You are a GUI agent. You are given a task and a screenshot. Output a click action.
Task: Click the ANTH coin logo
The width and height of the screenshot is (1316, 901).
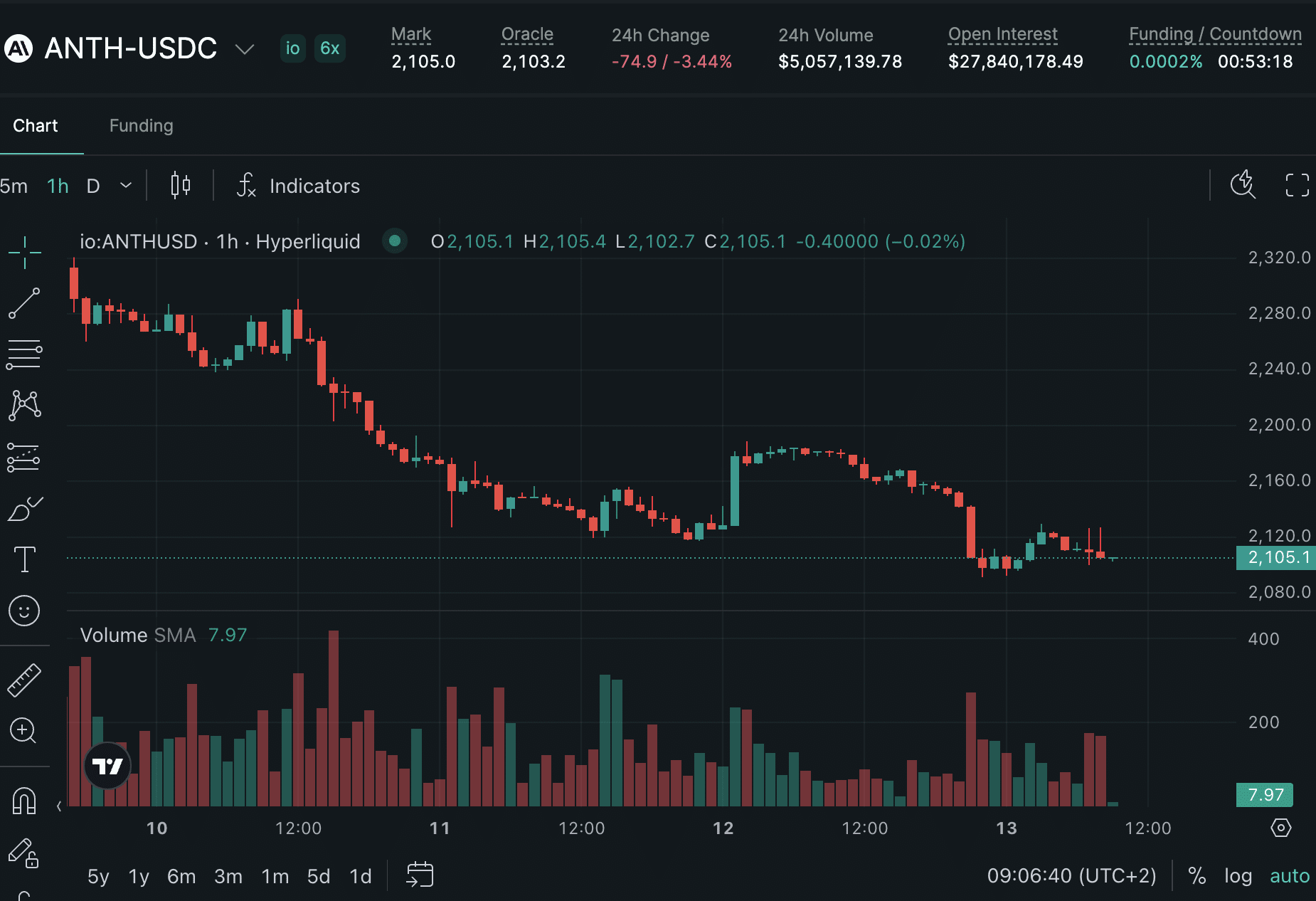[18, 48]
